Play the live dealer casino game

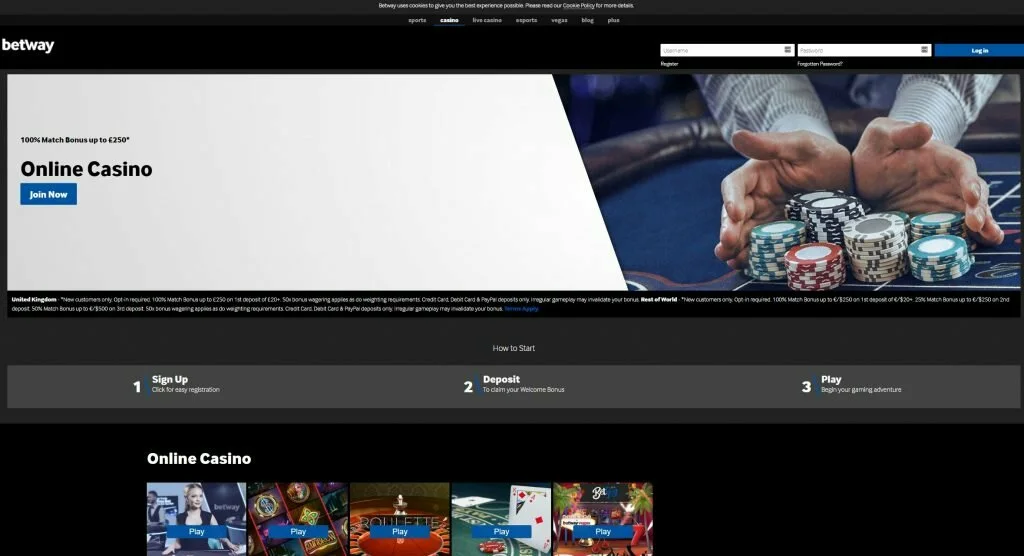point(197,532)
